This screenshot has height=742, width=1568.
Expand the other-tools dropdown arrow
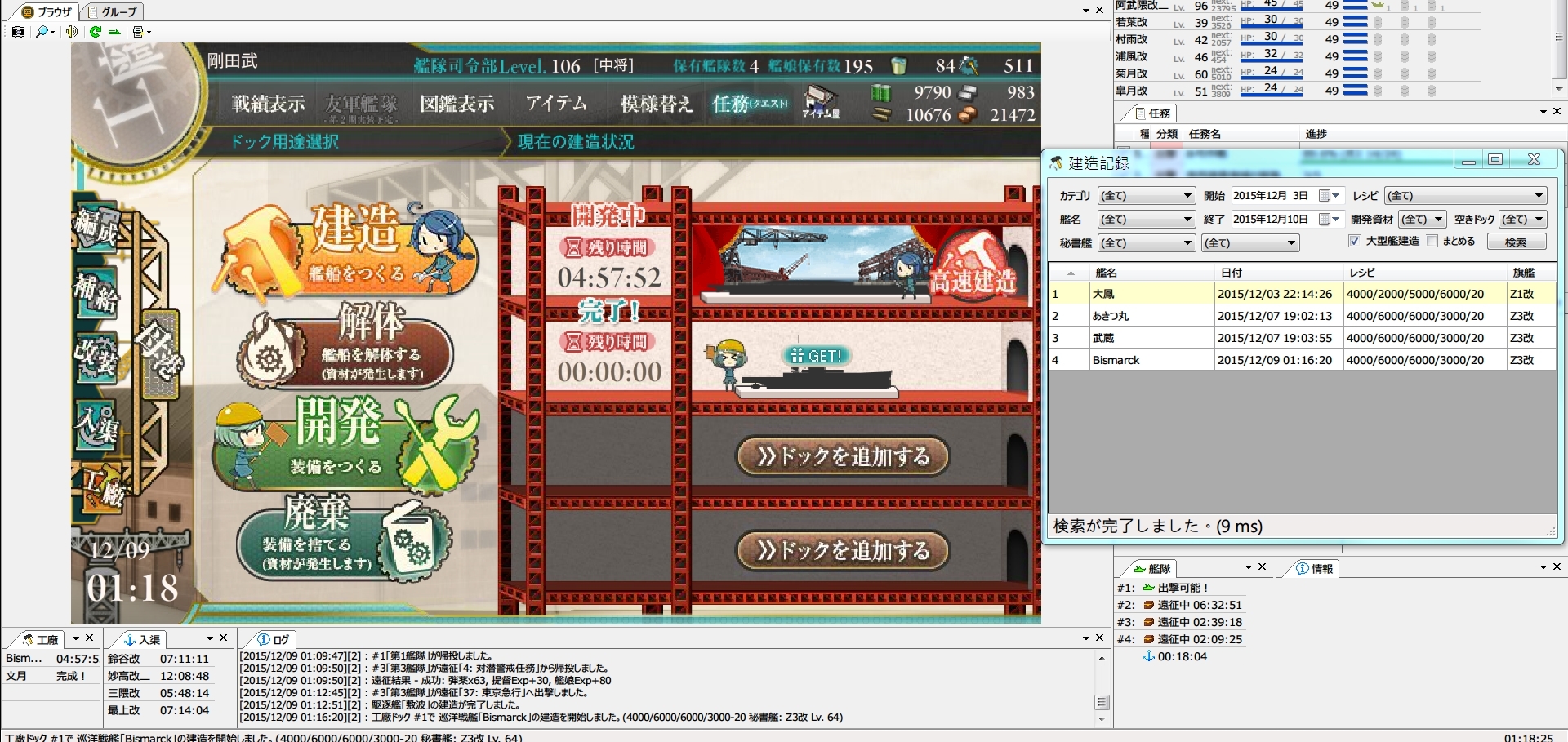coord(149,33)
